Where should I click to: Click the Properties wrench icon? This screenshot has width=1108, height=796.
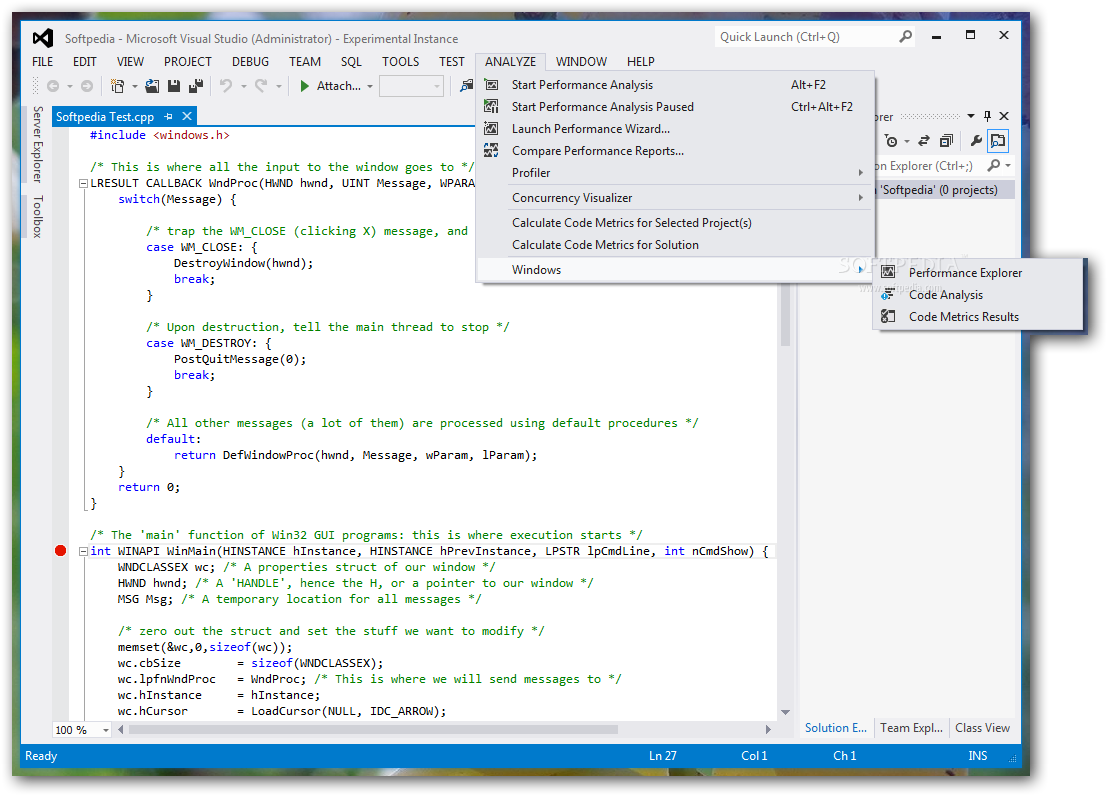[976, 141]
